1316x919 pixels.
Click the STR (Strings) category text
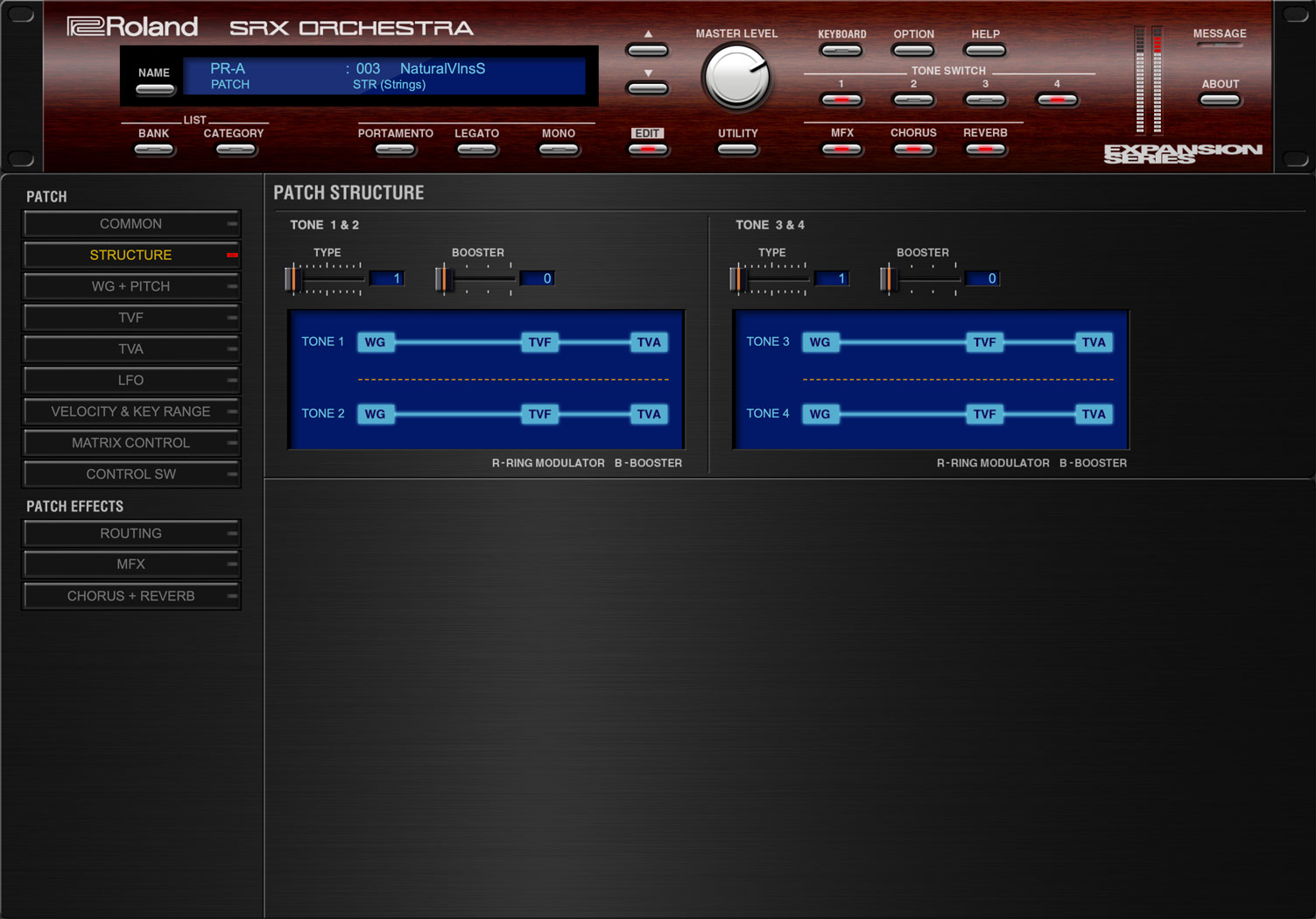(x=389, y=85)
